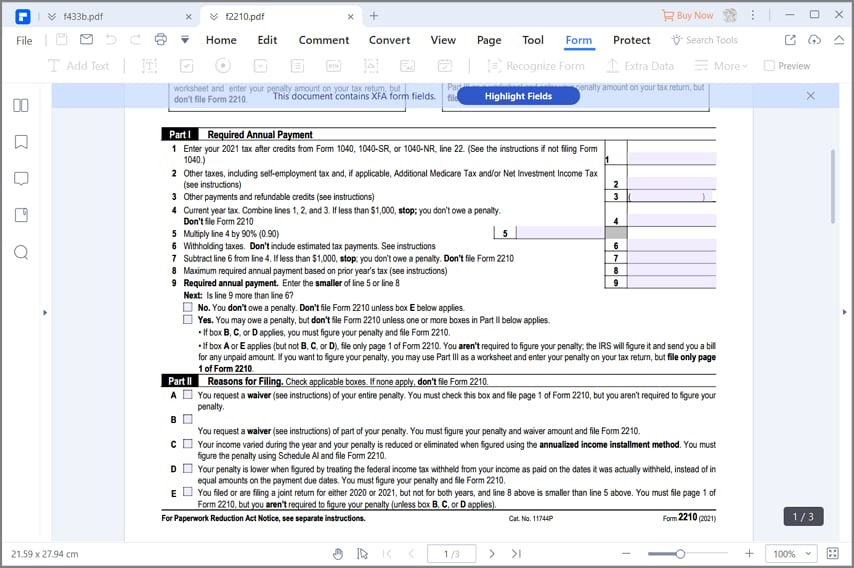Click the fit page view icon
Viewport: 854px width, 568px height.
(833, 554)
